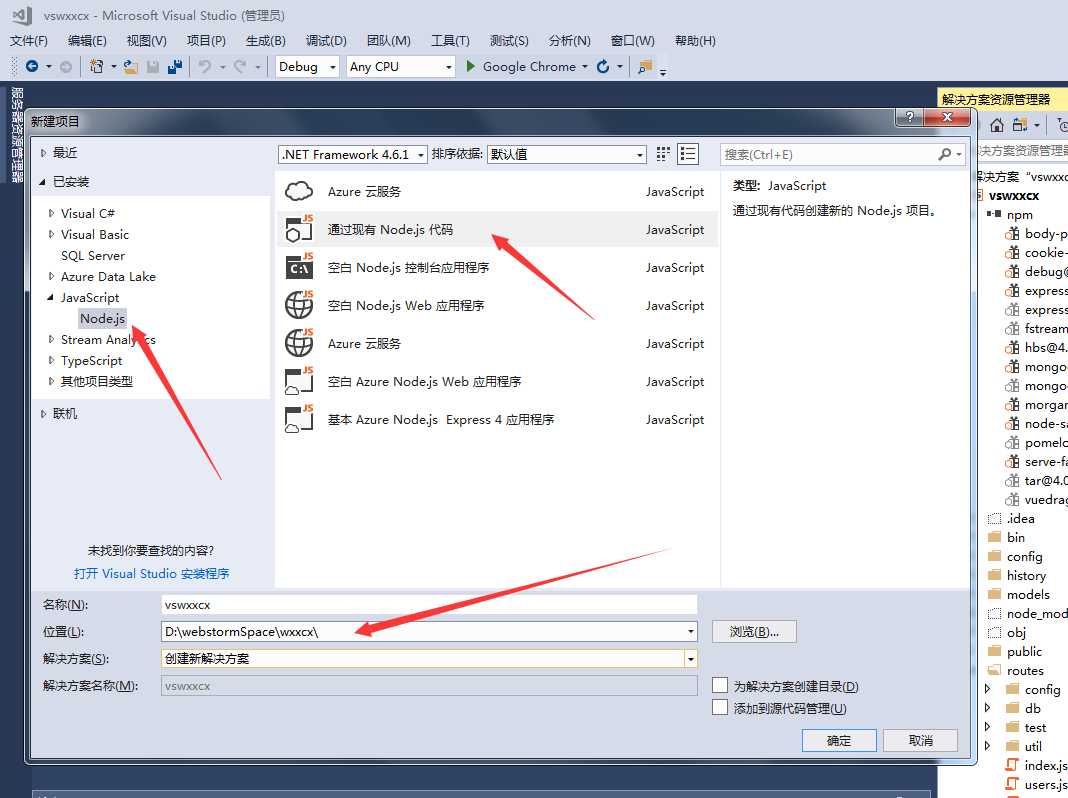This screenshot has height=798, width=1068.
Task: Open the 工具(T) menu
Action: coord(450,41)
